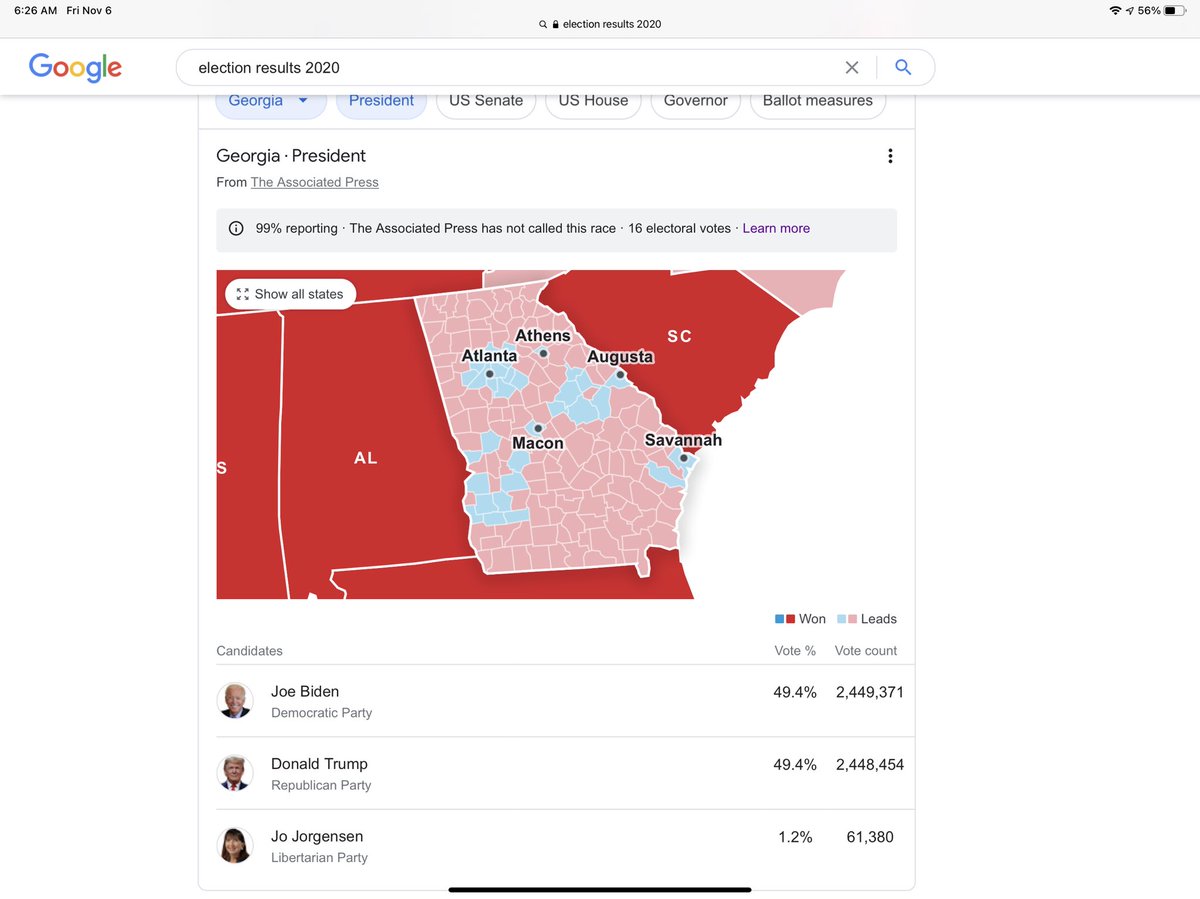The height and width of the screenshot is (899, 1200).
Task: Switch to the US House tab
Action: pyautogui.click(x=593, y=101)
